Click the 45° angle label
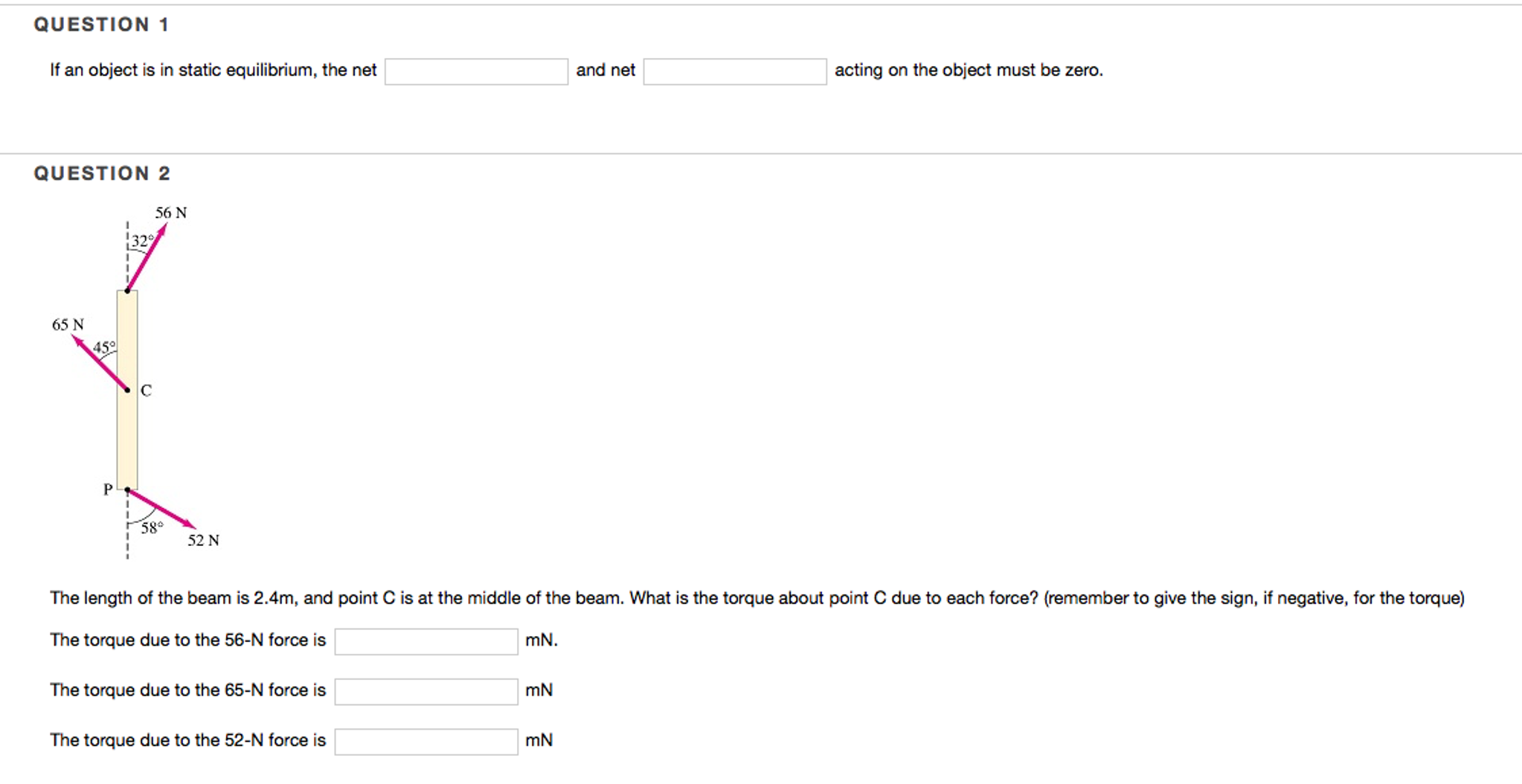The width and height of the screenshot is (1522, 784). [x=104, y=347]
